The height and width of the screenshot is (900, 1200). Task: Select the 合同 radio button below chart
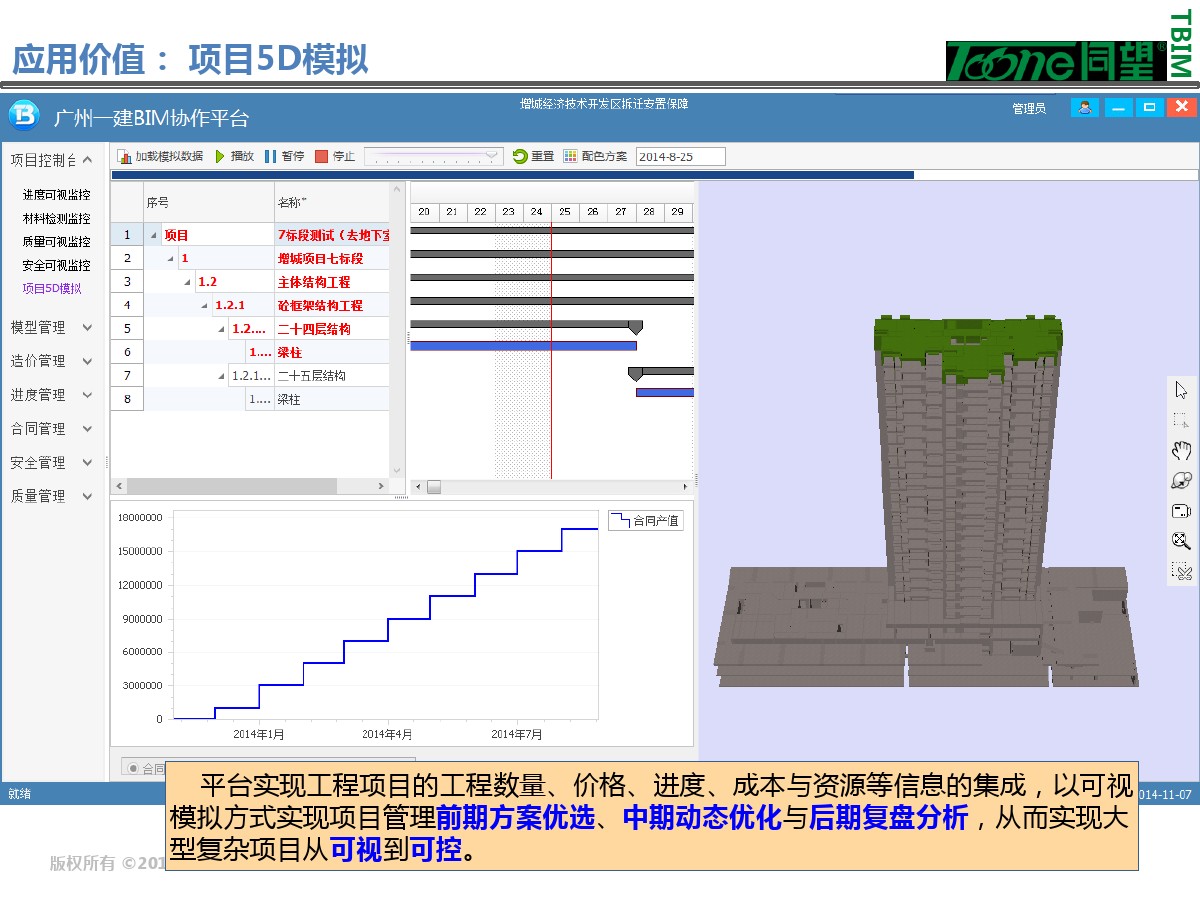click(132, 768)
